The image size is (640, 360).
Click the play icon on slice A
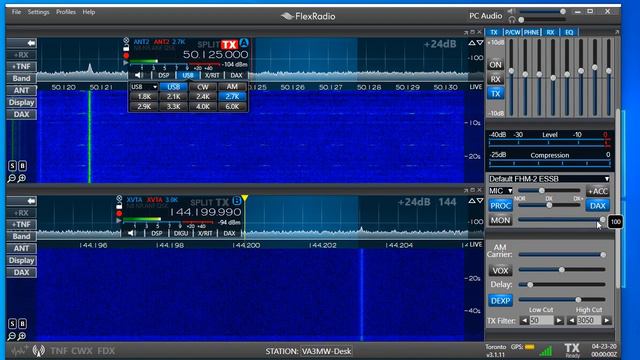point(126,63)
